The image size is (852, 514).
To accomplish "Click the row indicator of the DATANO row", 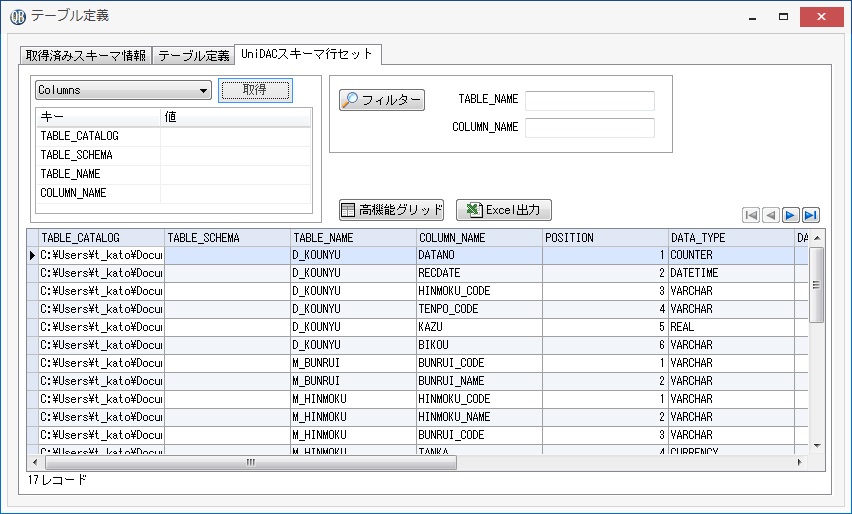I will click(33, 255).
